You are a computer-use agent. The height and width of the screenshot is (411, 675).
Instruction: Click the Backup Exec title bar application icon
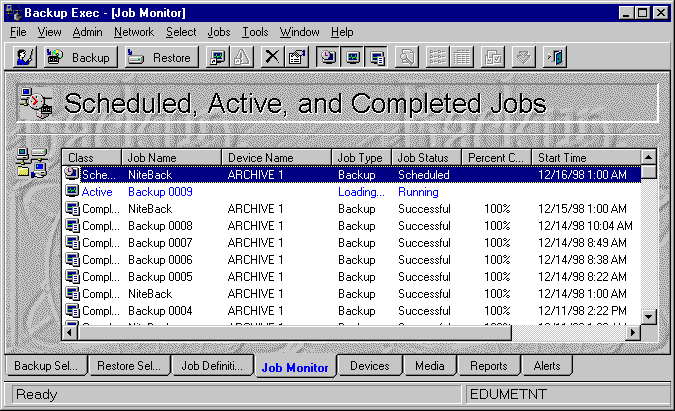coord(14,12)
